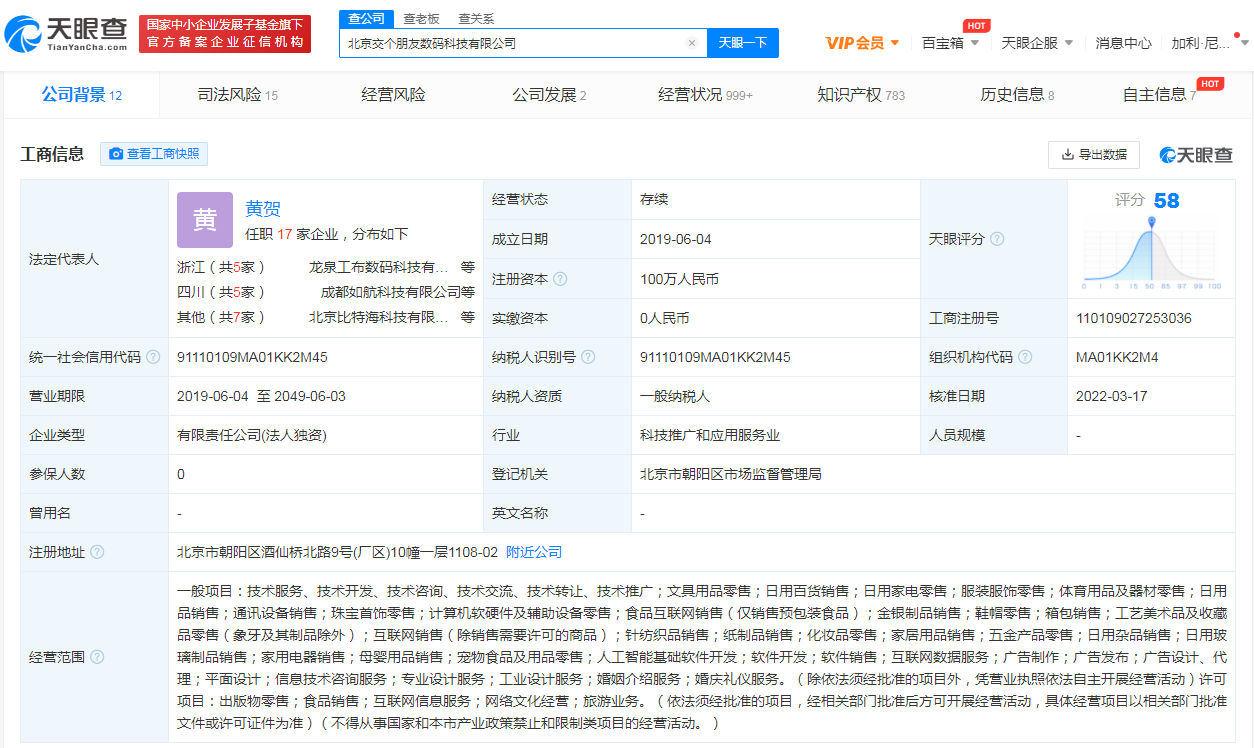
Task: Click the help icon next to 组织机构代码
Action: [x=1025, y=357]
